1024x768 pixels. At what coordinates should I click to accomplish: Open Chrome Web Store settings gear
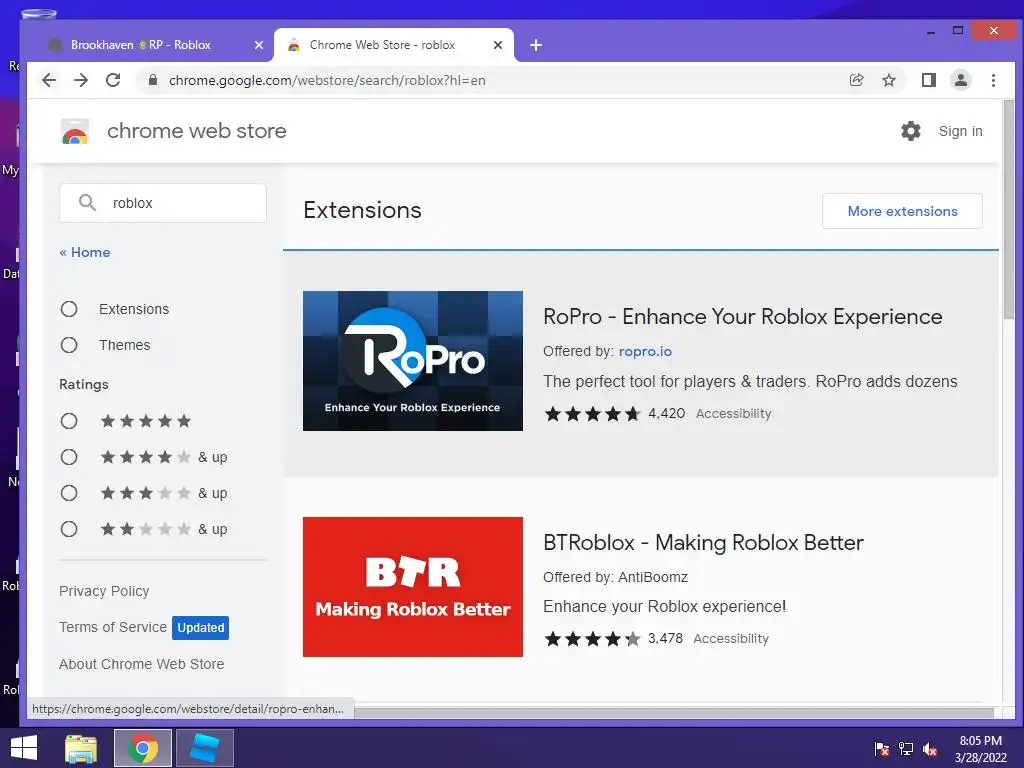coord(911,131)
